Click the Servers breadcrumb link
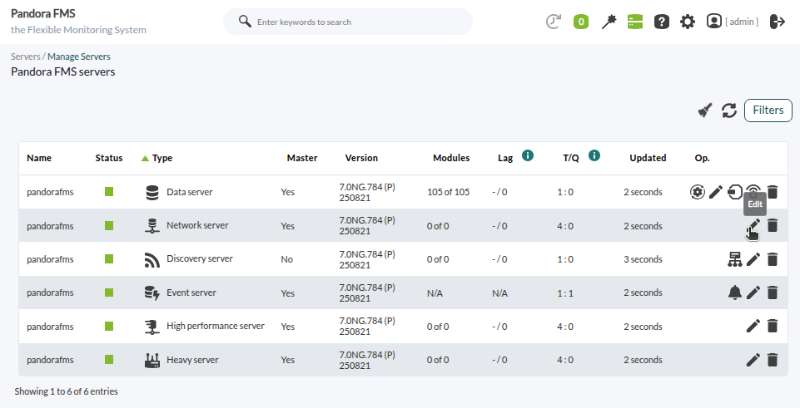Viewport: 800px width, 408px height. [x=25, y=57]
